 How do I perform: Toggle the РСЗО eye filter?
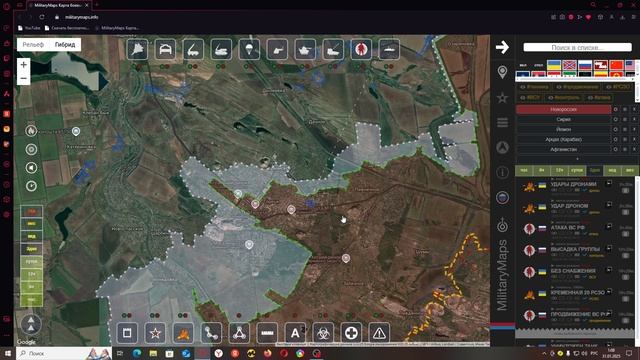(x=618, y=87)
